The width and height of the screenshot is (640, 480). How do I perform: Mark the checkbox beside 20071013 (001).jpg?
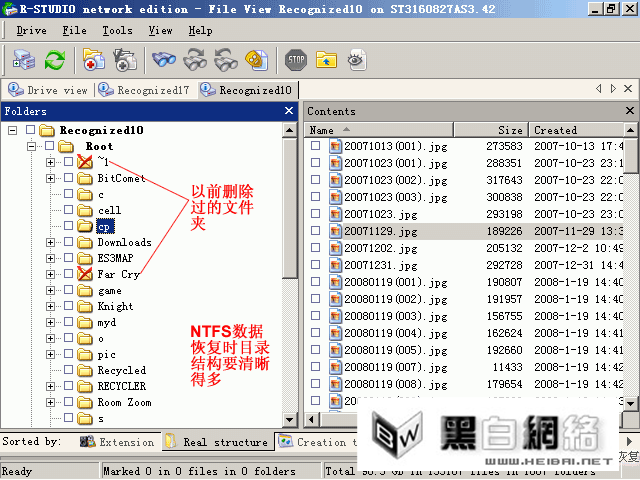[x=316, y=146]
